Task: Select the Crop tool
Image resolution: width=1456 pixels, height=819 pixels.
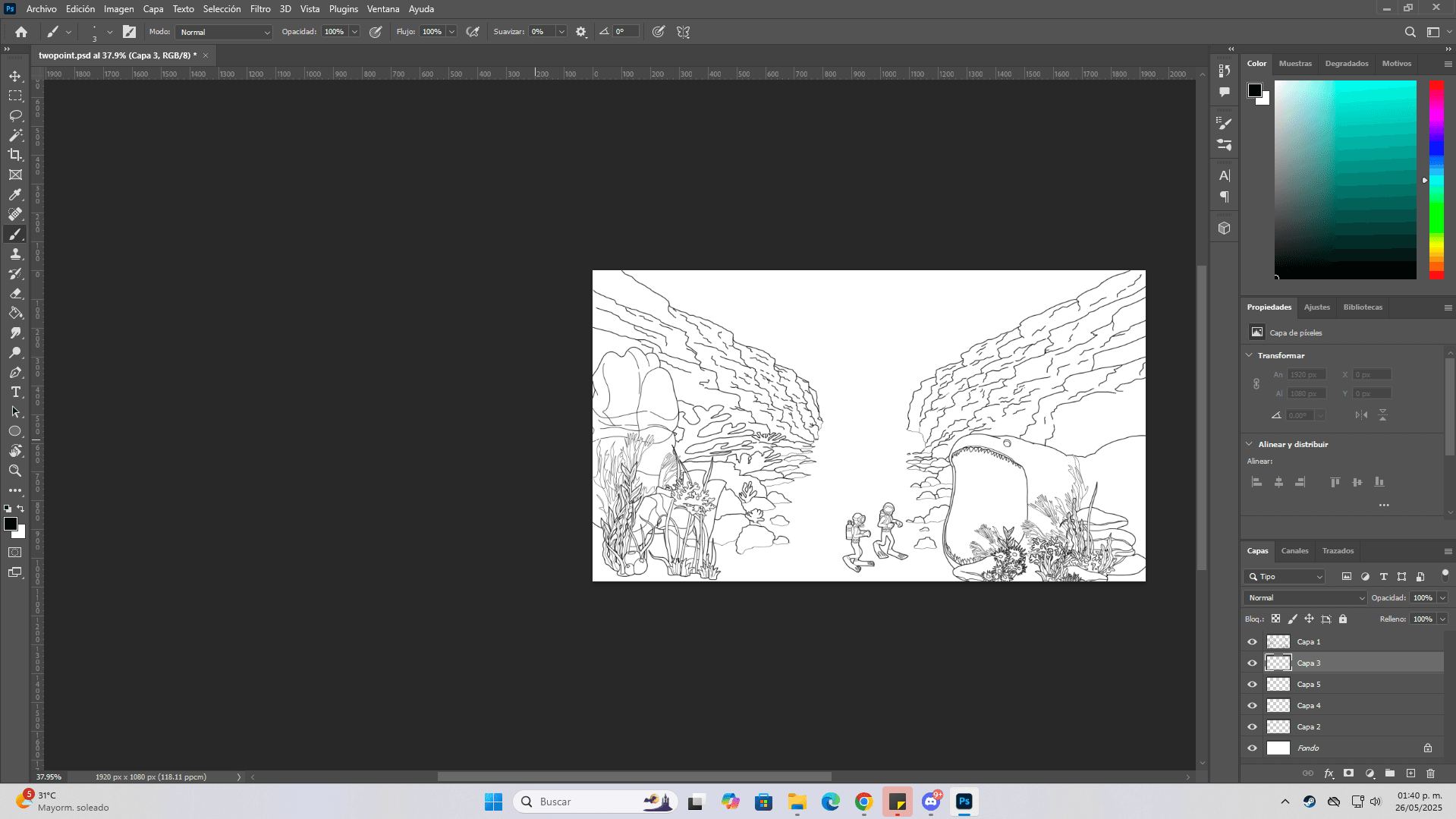Action: [15, 155]
